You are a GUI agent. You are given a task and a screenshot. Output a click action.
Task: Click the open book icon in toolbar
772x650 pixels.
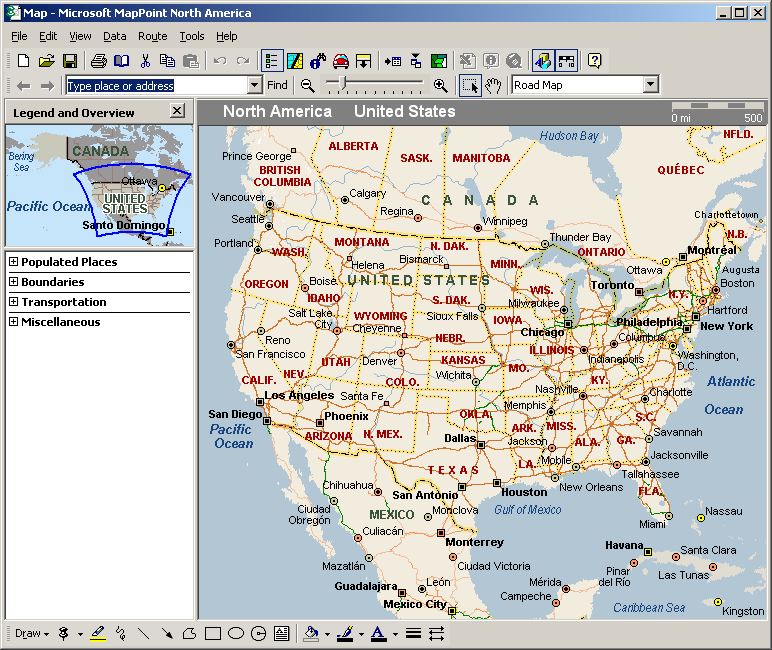point(122,61)
